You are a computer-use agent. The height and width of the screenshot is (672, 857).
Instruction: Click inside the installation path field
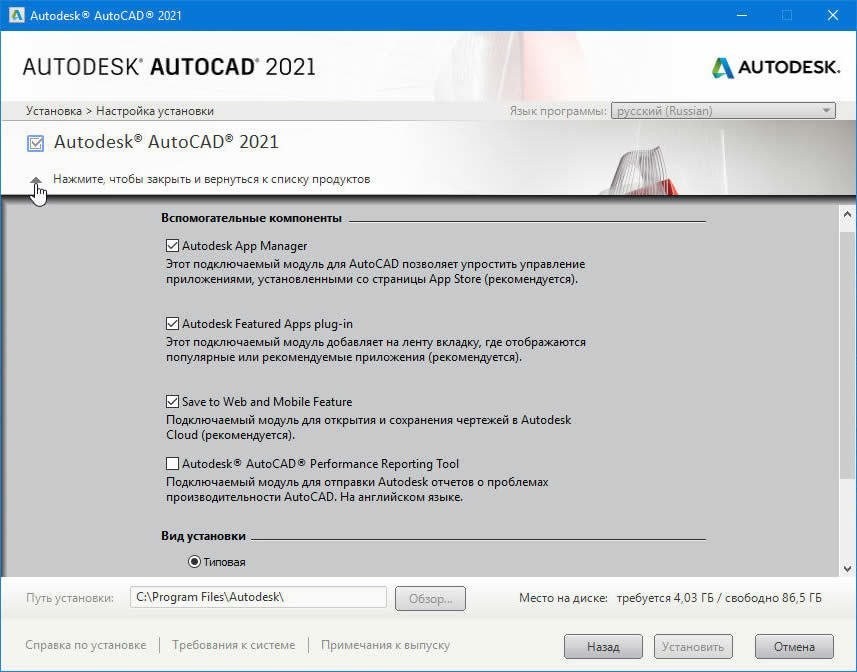260,596
